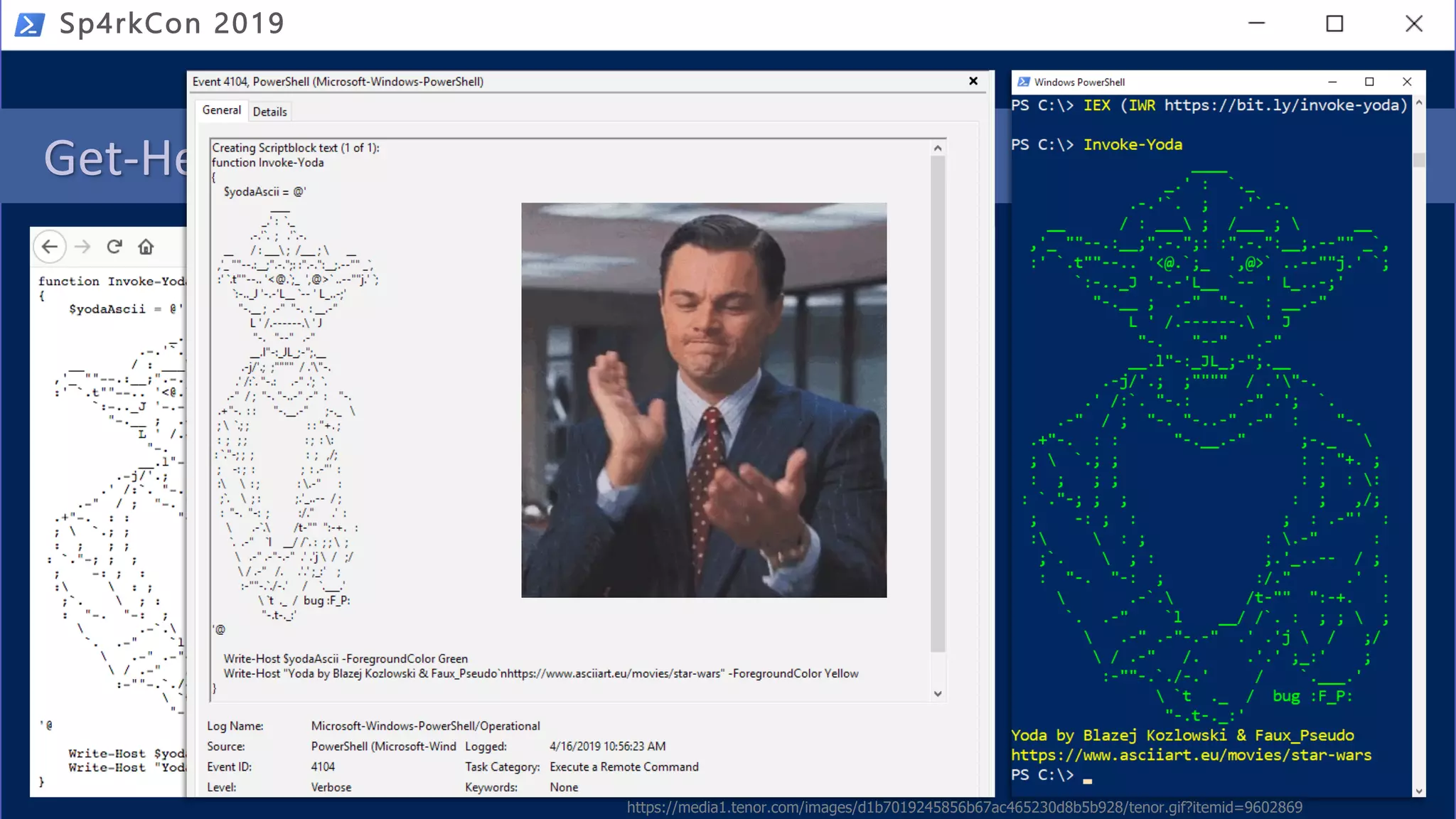Click the 'Get-He' slide heading
1456x819 pixels.
115,158
